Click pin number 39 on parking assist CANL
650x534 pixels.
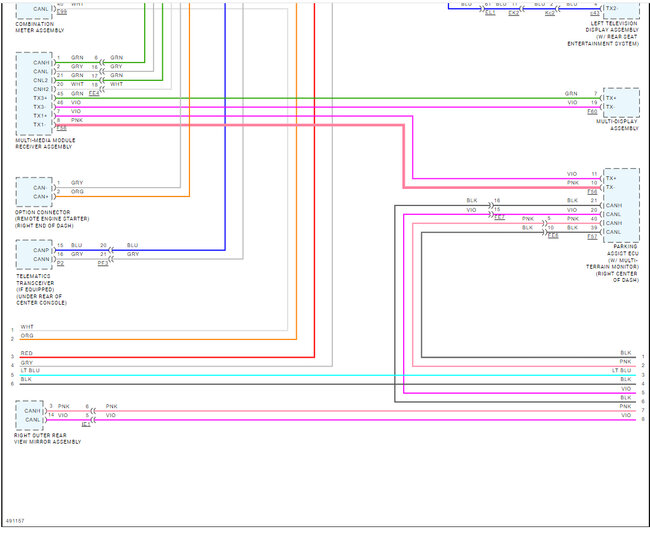pos(594,228)
